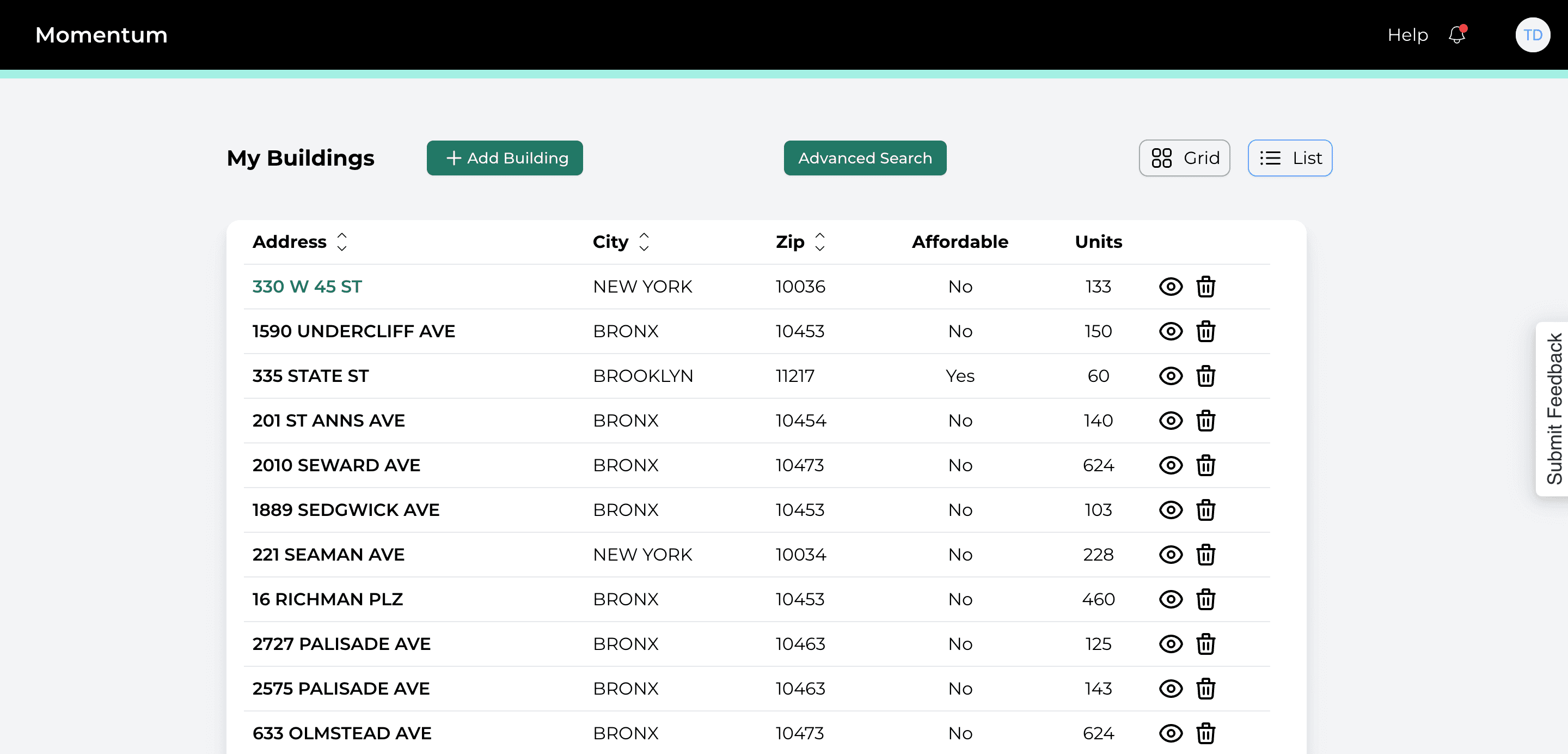This screenshot has height=754, width=1568.
Task: Click units value 228
Action: tap(1098, 554)
